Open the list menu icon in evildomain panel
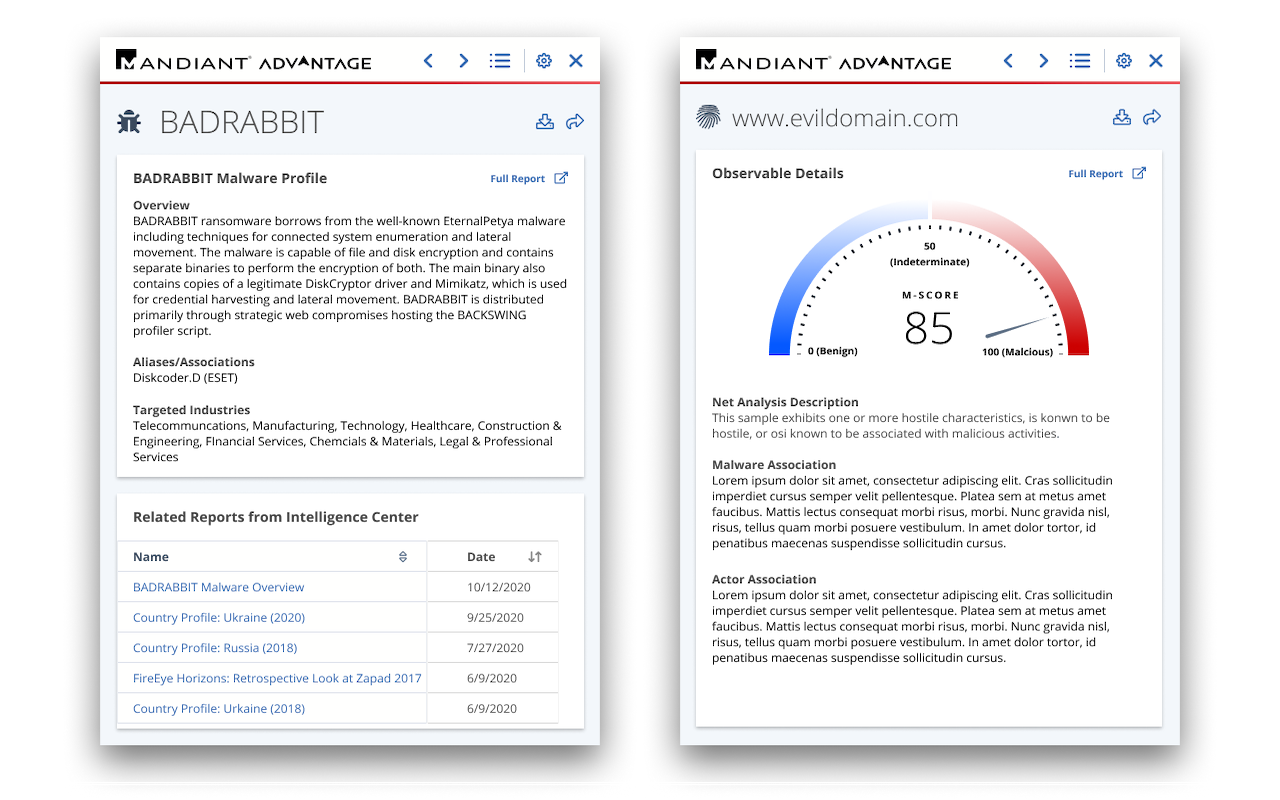Screen dimensions: 1280x800 [1080, 61]
